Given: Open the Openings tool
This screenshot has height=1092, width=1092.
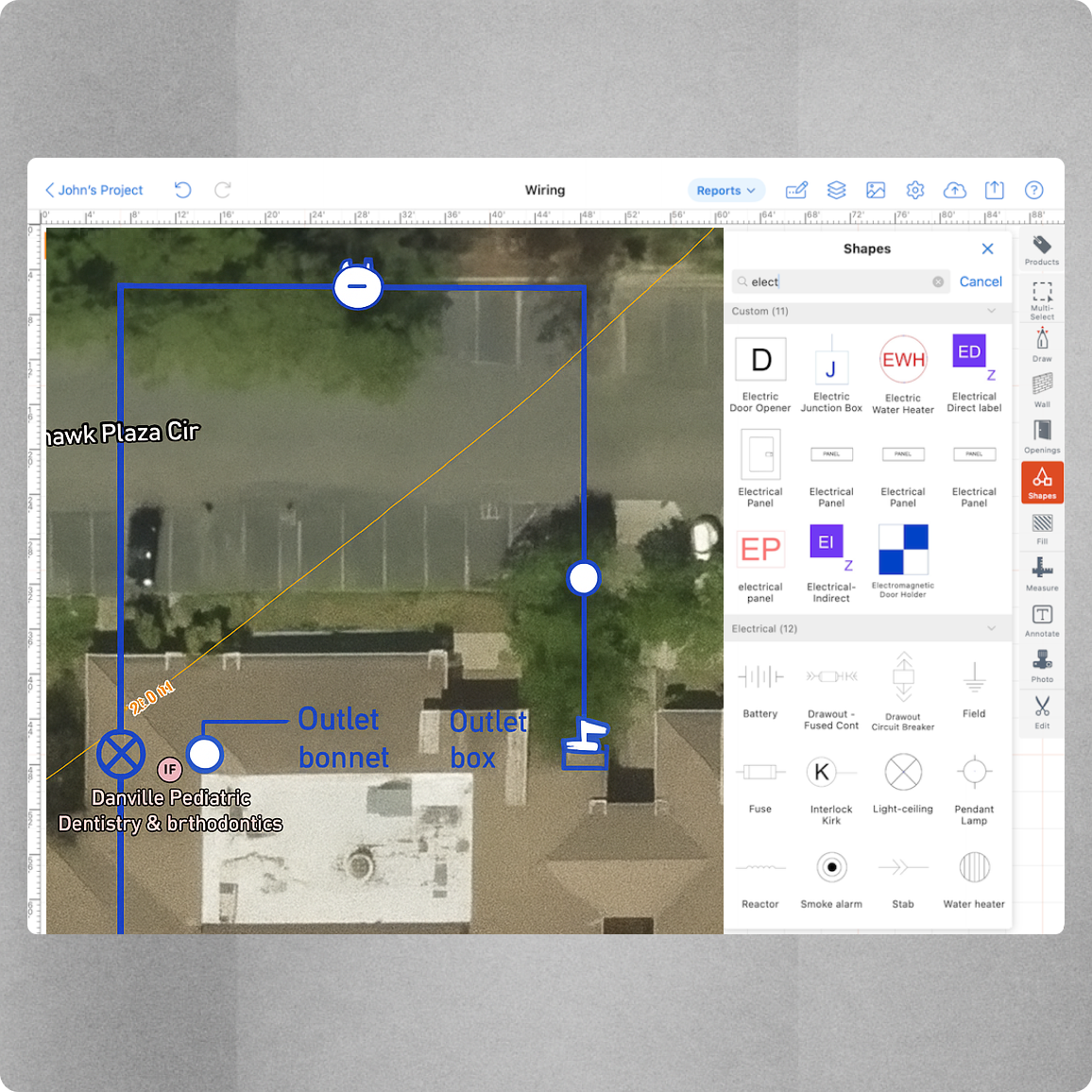Looking at the screenshot, I should pos(1041,436).
